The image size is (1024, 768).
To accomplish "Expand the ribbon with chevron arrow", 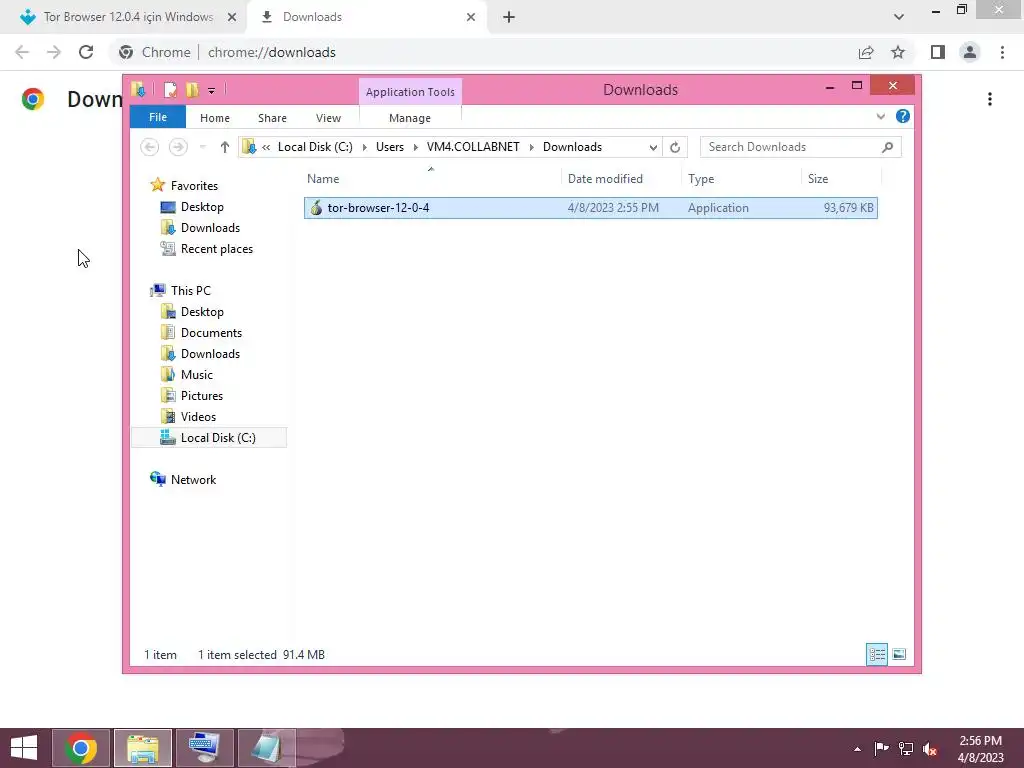I will click(x=880, y=116).
